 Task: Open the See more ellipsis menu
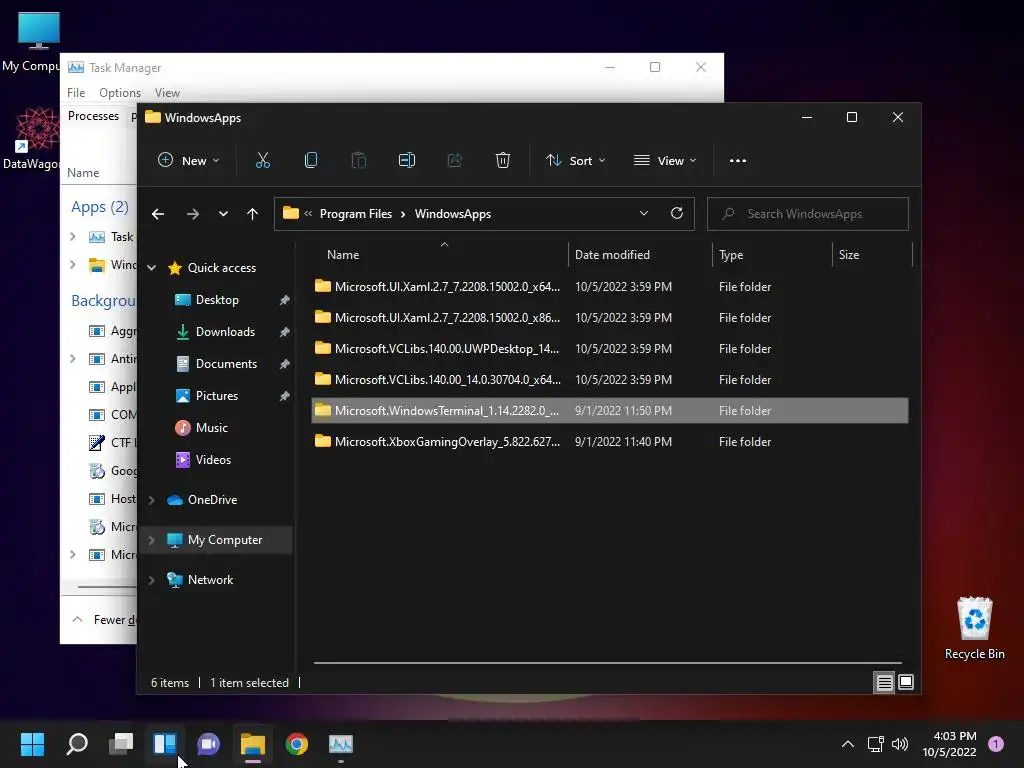(737, 161)
